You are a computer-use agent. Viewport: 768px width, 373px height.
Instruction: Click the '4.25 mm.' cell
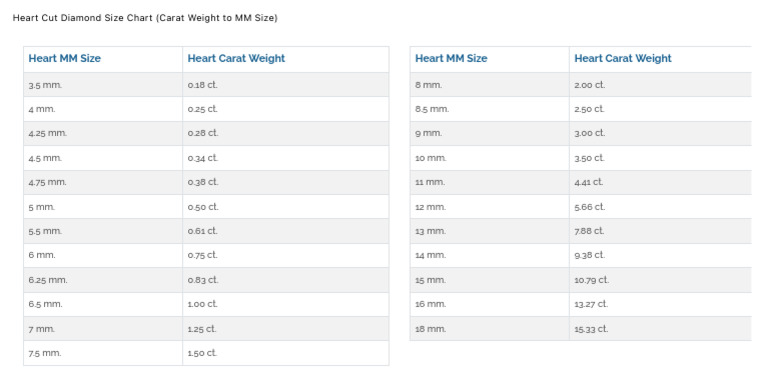click(103, 133)
